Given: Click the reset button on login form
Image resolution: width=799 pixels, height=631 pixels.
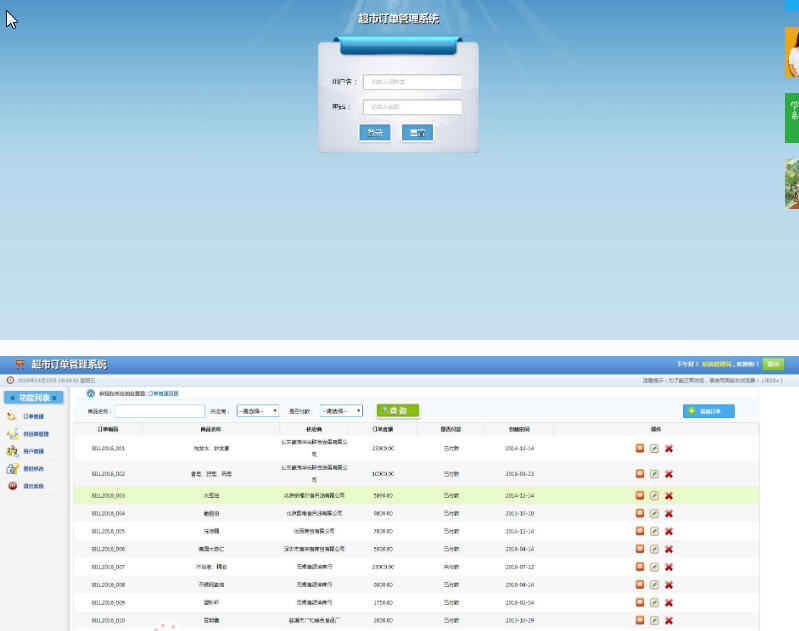Looking at the screenshot, I should click(x=417, y=133).
